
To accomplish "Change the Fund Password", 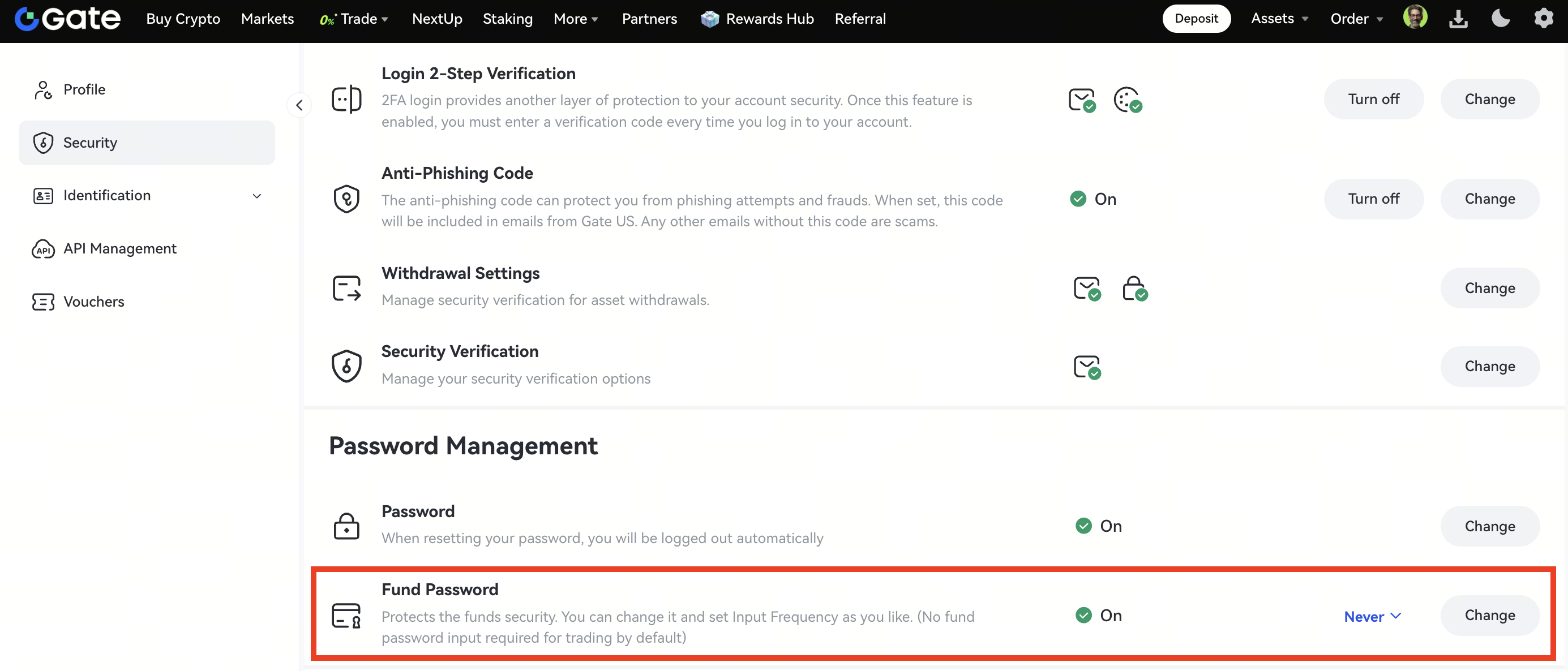I will (x=1489, y=615).
